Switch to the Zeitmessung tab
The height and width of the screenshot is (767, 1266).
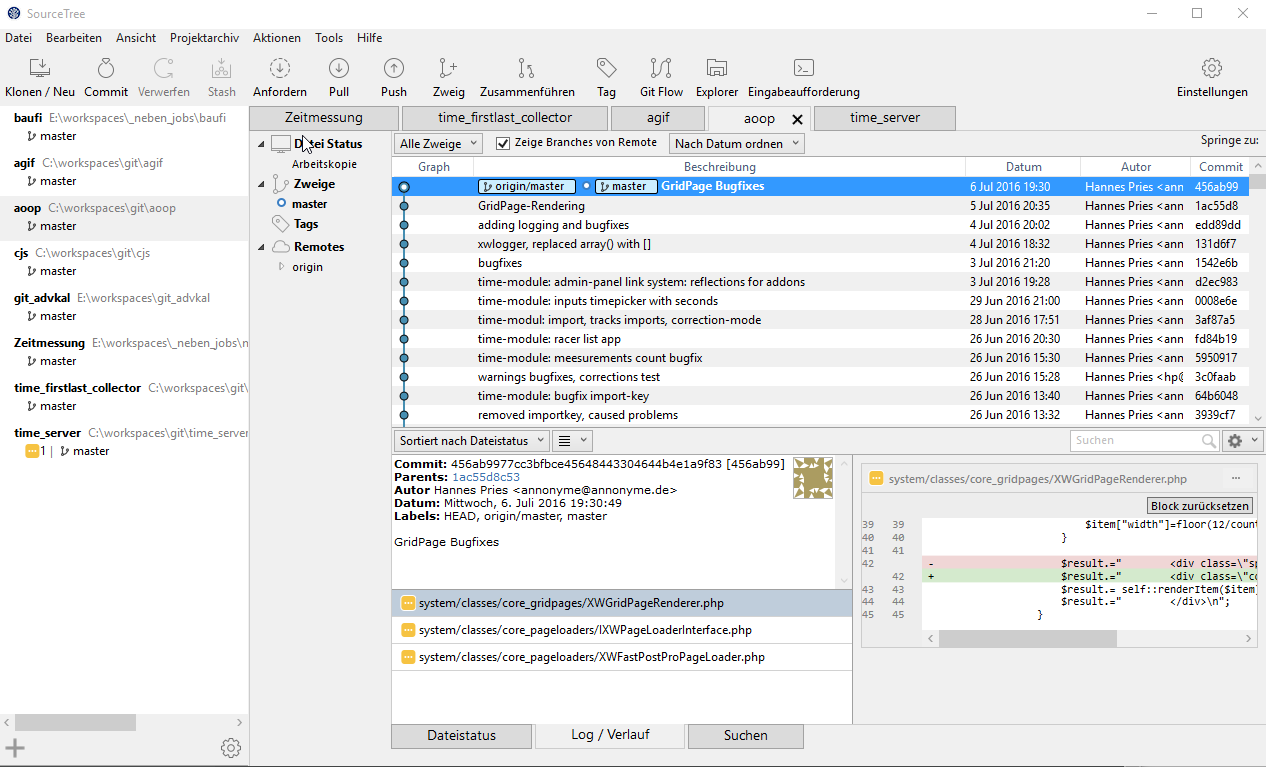click(x=323, y=118)
